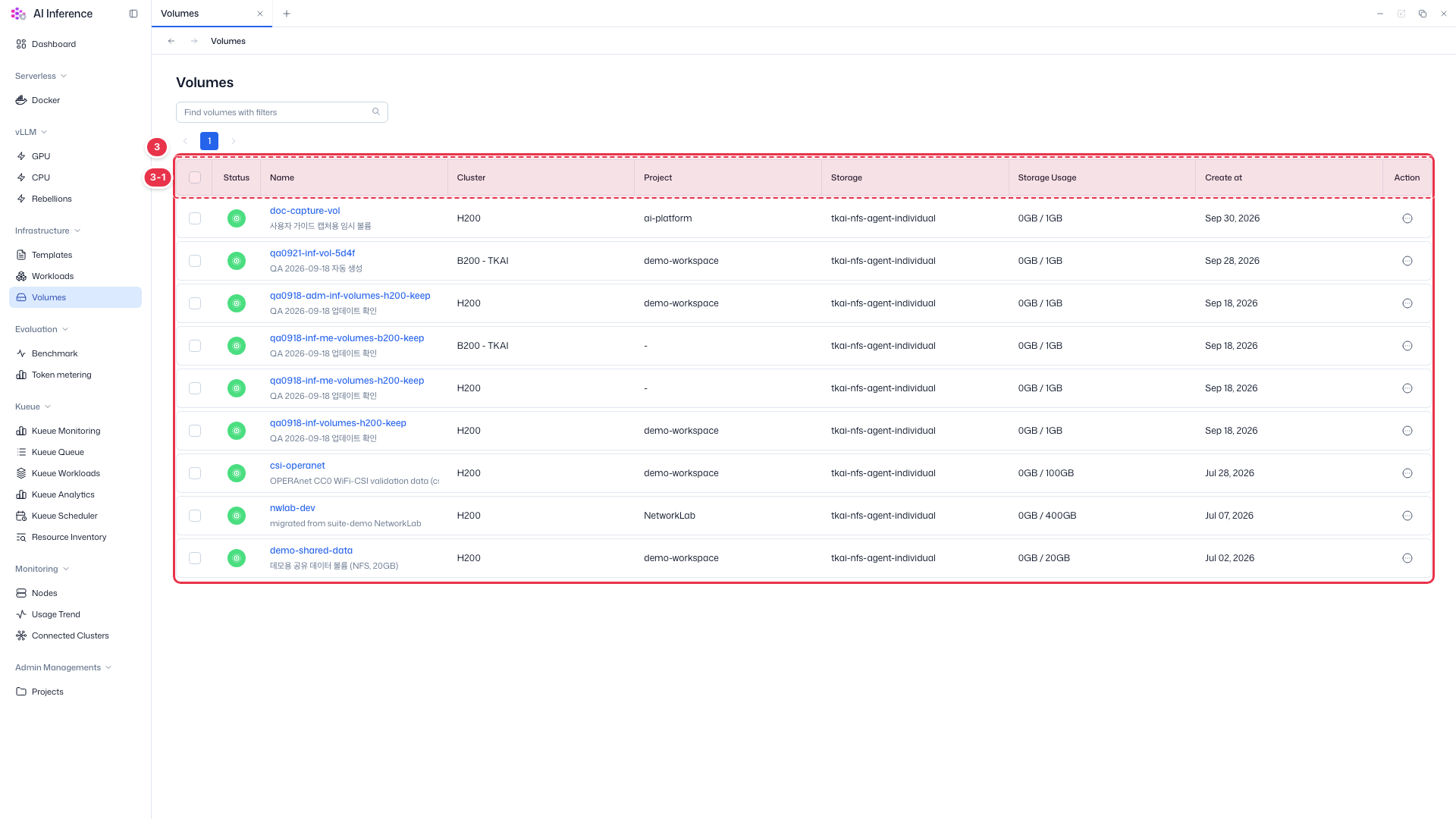Open the csi-operanet volume link
1456x819 pixels.
297,466
